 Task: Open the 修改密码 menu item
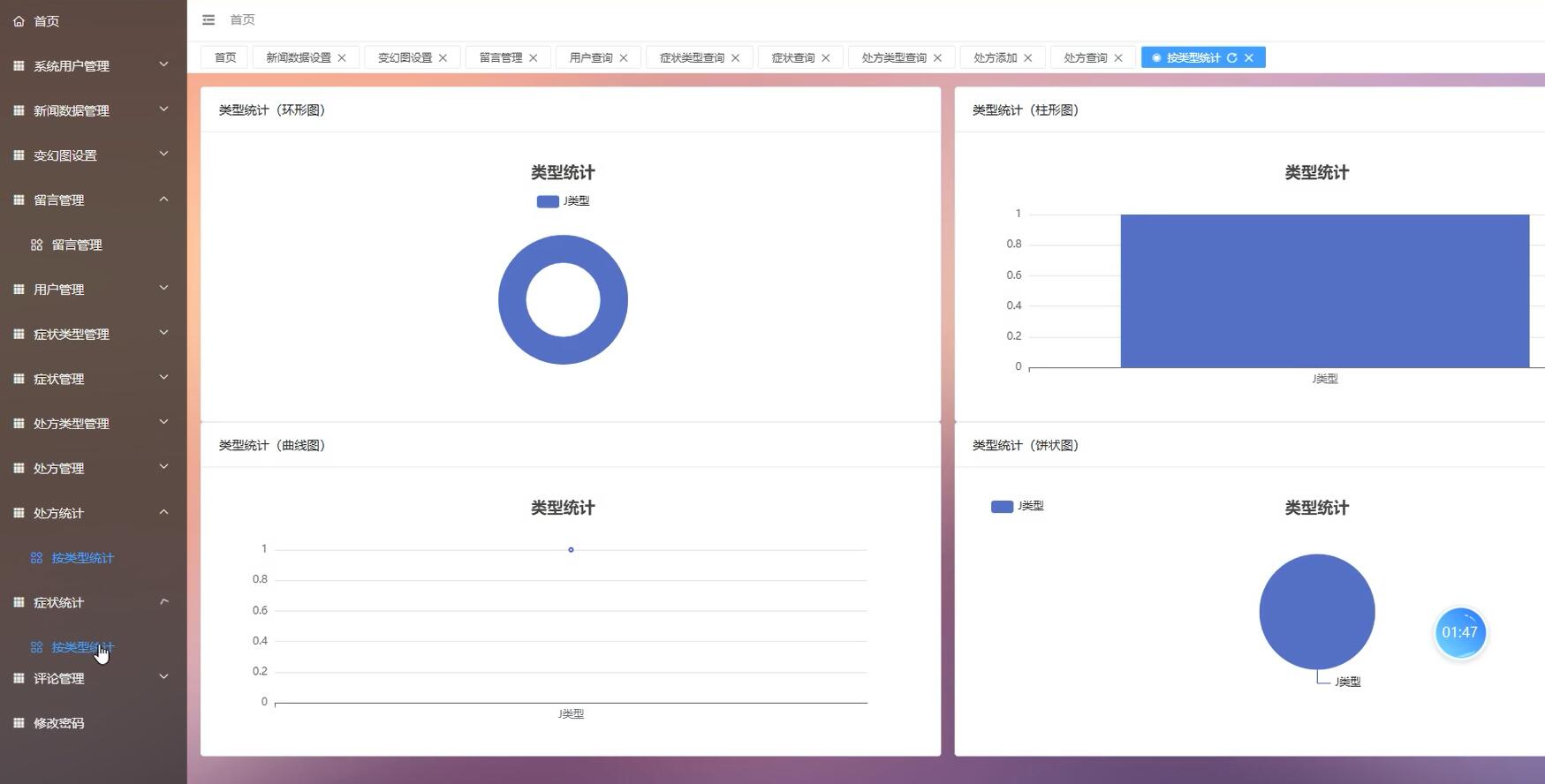pos(58,723)
